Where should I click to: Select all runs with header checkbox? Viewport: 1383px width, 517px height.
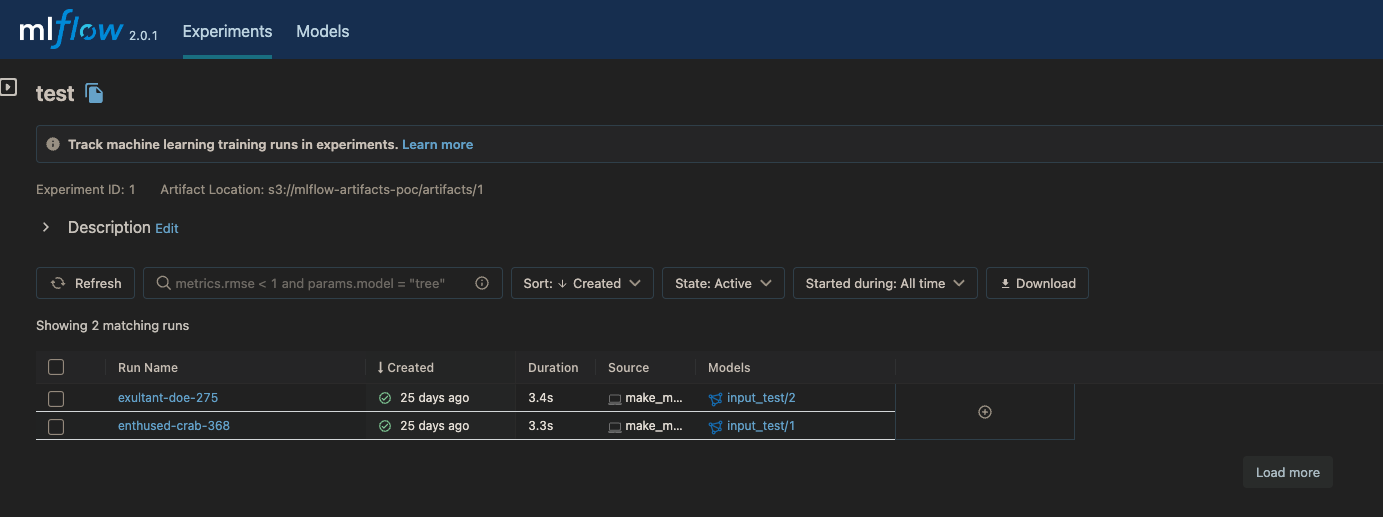tap(56, 367)
